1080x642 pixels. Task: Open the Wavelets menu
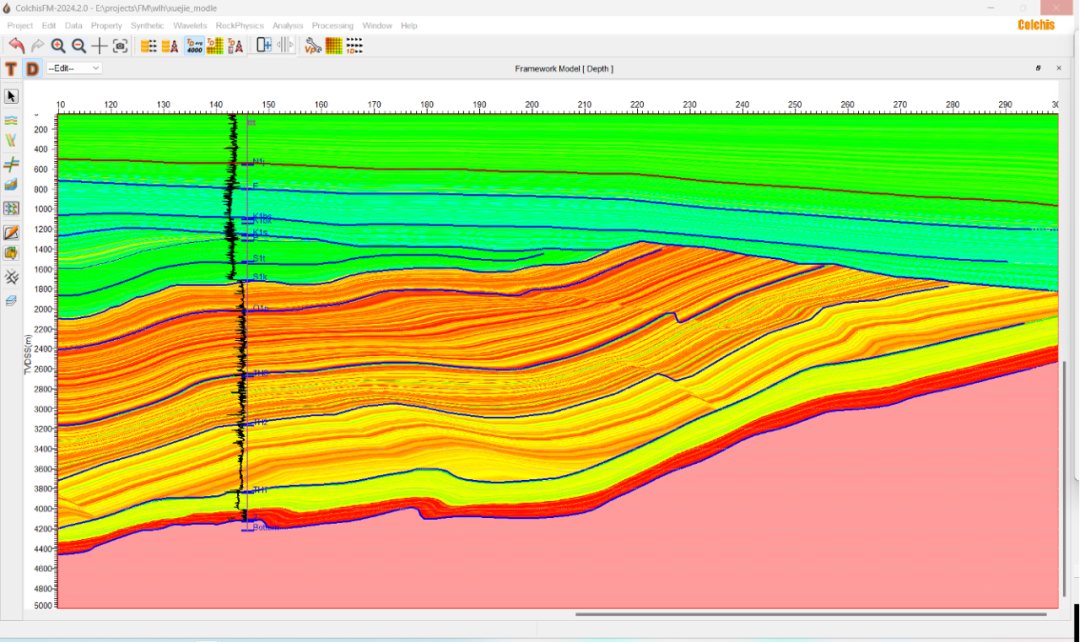click(190, 25)
